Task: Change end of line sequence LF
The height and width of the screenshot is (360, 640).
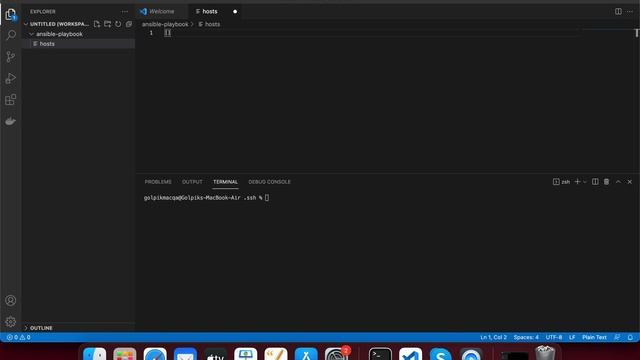Action: click(x=572, y=337)
